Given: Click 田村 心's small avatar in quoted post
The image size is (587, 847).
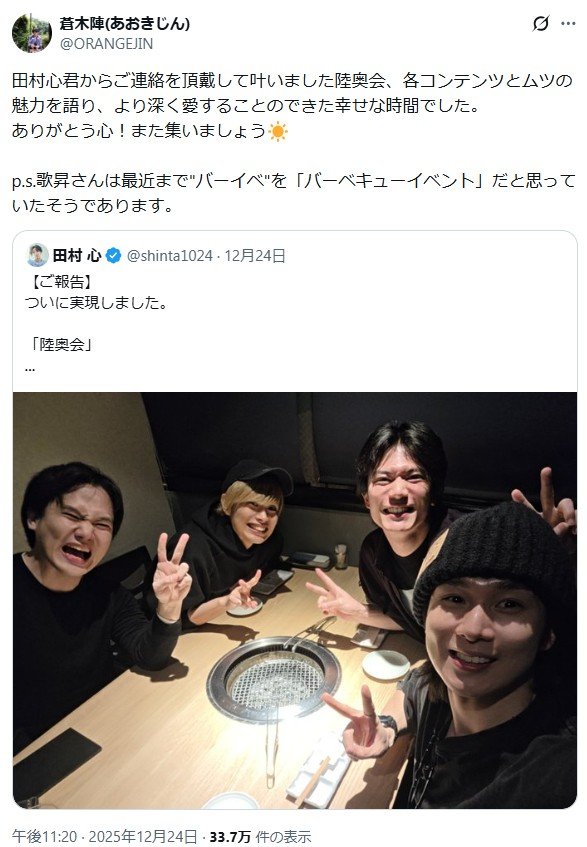Looking at the screenshot, I should [37, 256].
